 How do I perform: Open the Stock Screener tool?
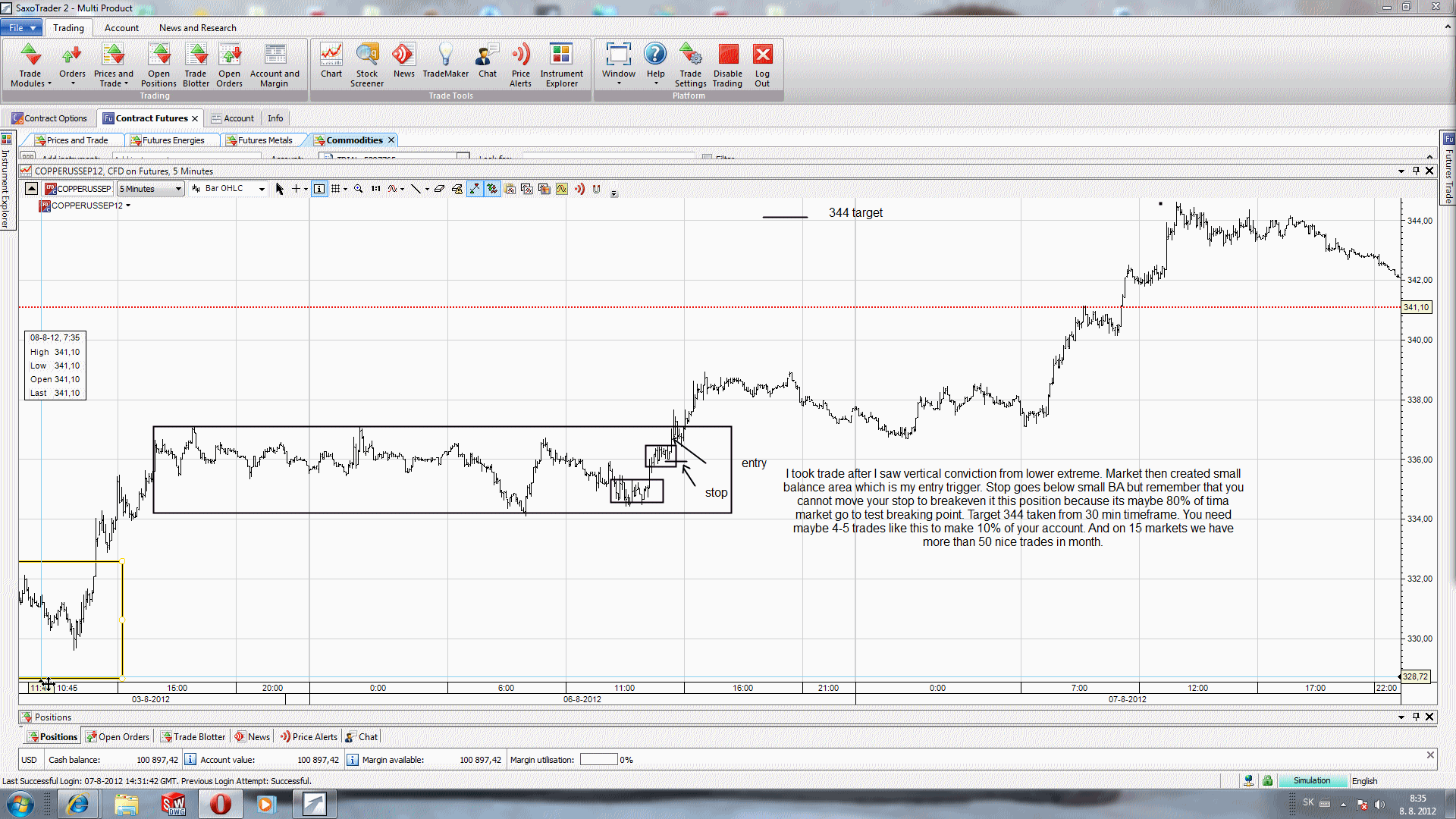[367, 64]
